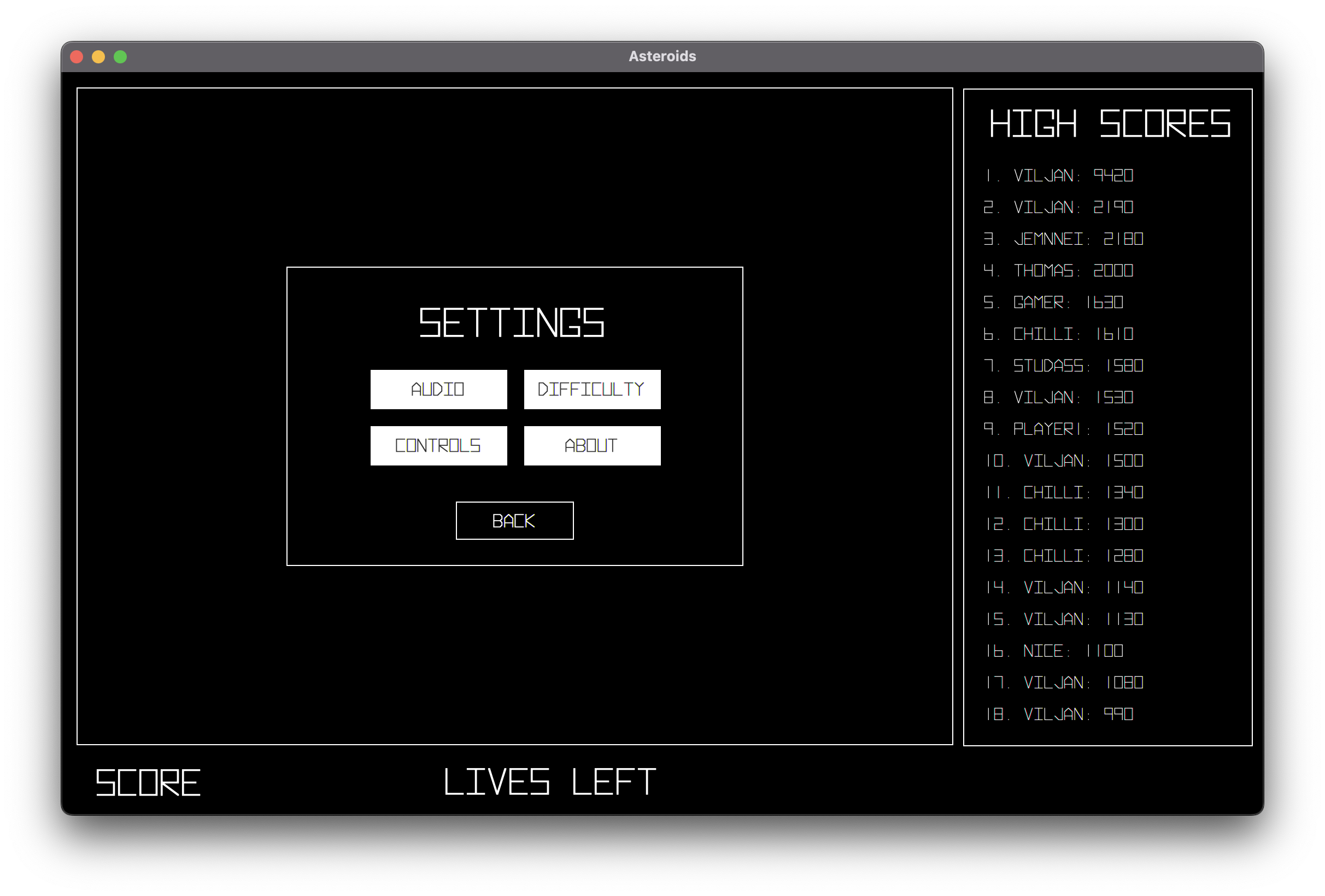Open the Difficulty settings

click(592, 390)
